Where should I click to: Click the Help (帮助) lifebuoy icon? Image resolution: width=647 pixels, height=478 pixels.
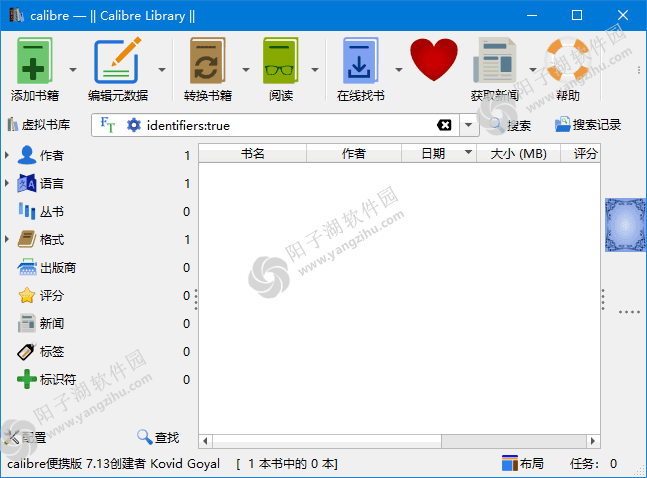click(x=568, y=60)
